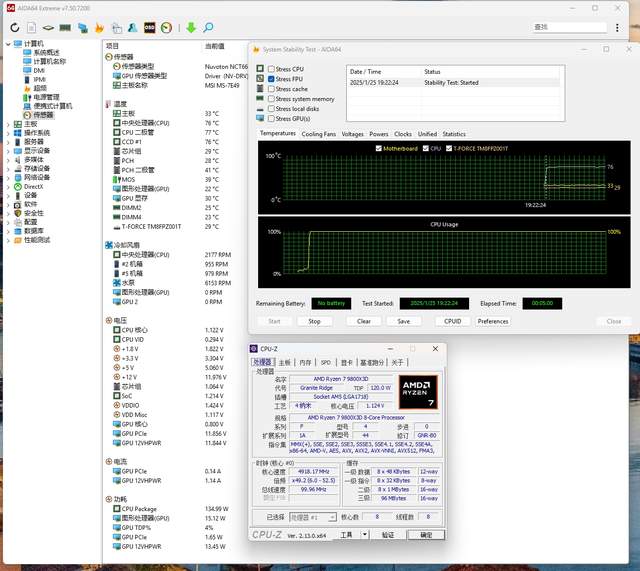Click the green download arrow toolbar icon
The height and width of the screenshot is (571, 640).
coord(191,27)
